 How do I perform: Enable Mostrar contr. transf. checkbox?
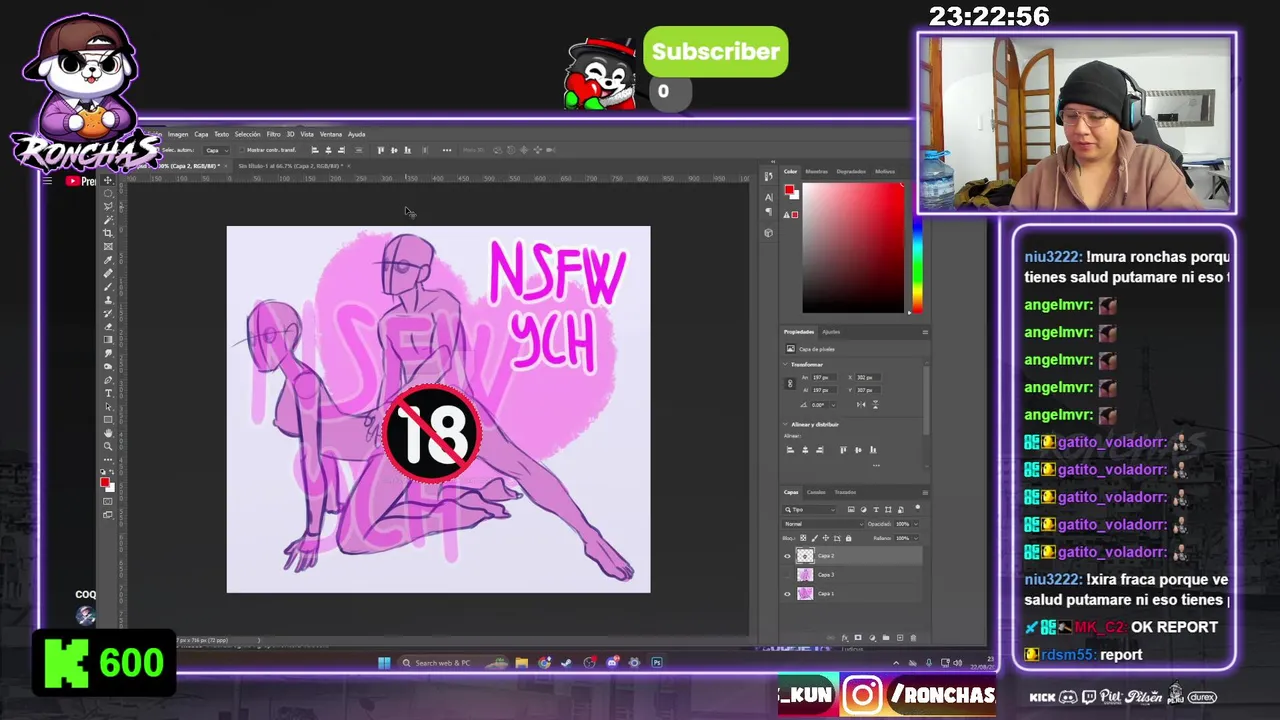pyautogui.click(x=242, y=150)
